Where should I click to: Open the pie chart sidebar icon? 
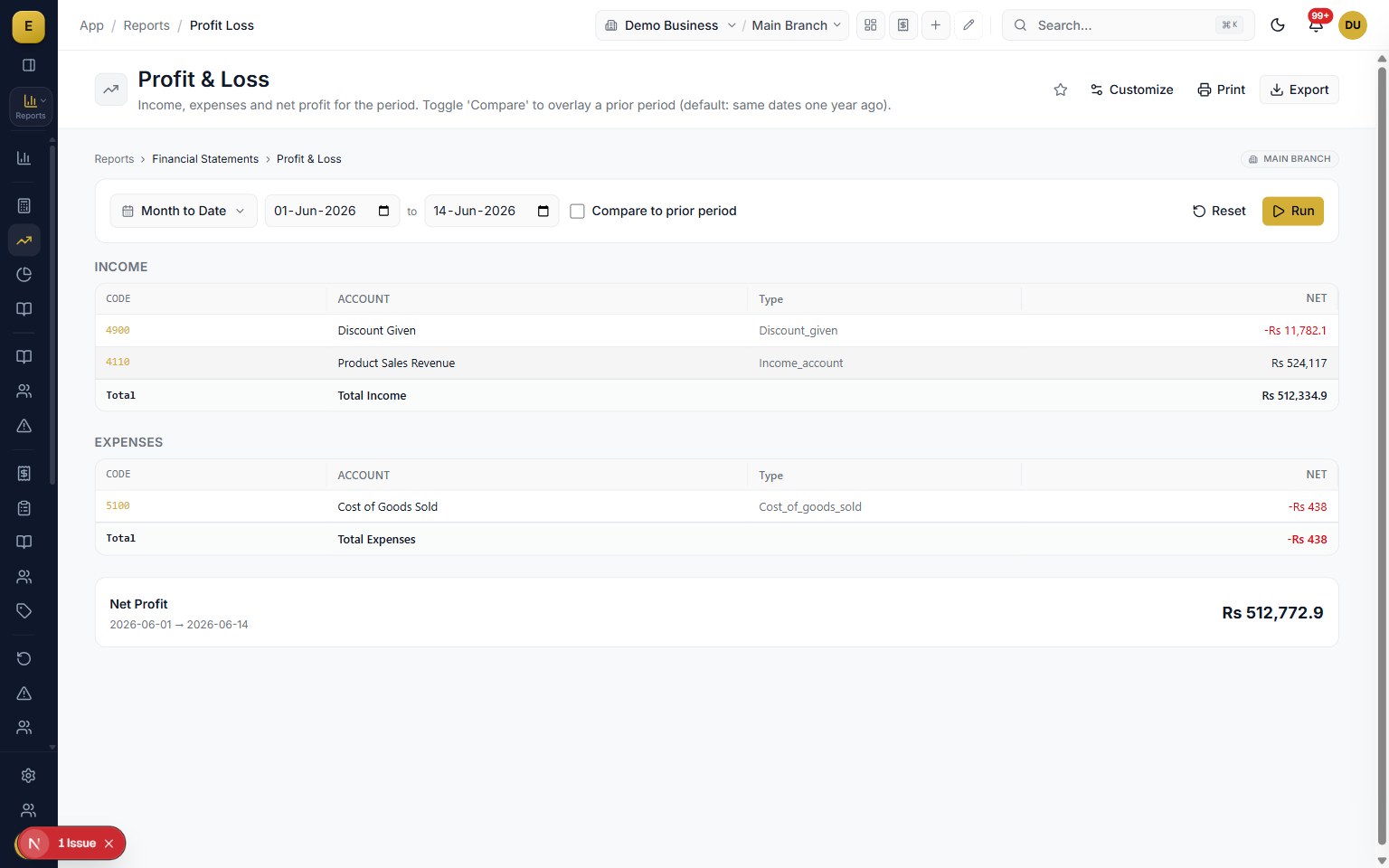(x=24, y=275)
